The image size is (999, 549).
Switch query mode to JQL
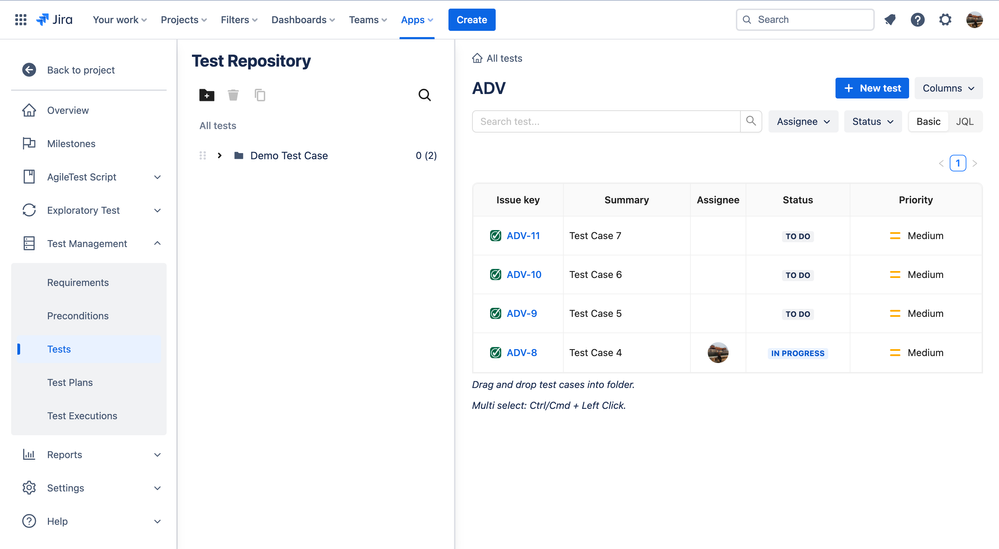click(x=965, y=121)
